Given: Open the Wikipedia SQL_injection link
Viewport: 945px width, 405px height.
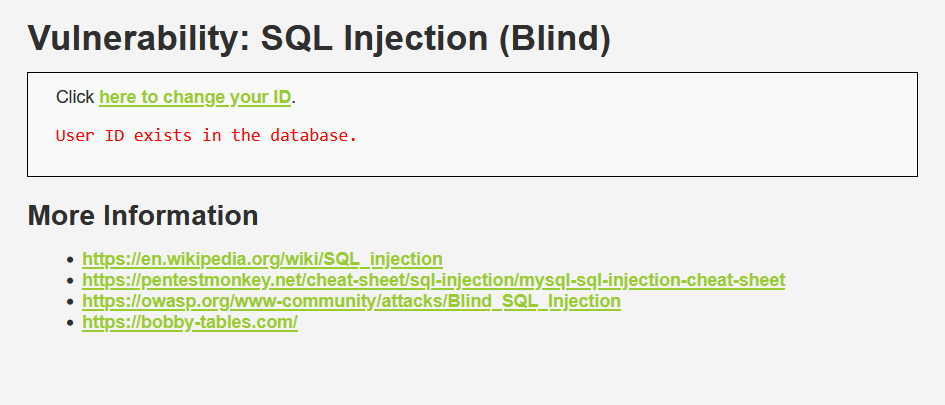Looking at the screenshot, I should tap(262, 259).
